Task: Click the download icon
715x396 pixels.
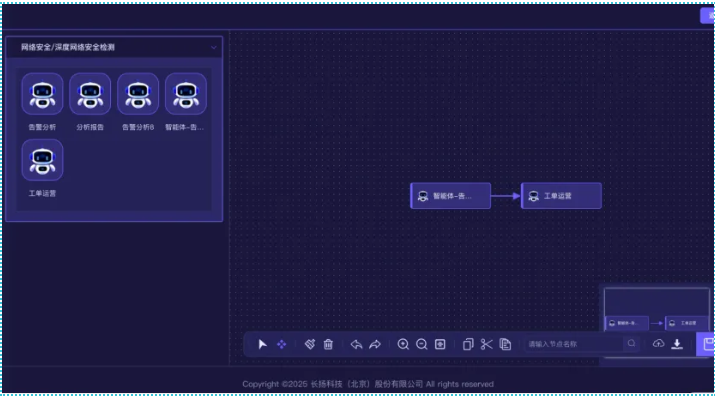Action: [677, 344]
